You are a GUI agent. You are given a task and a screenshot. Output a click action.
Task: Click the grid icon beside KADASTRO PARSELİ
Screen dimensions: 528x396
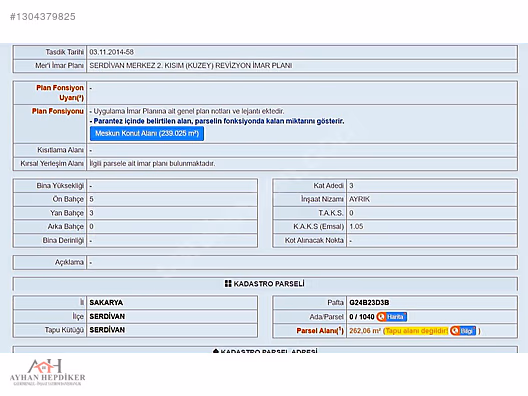[228, 284]
